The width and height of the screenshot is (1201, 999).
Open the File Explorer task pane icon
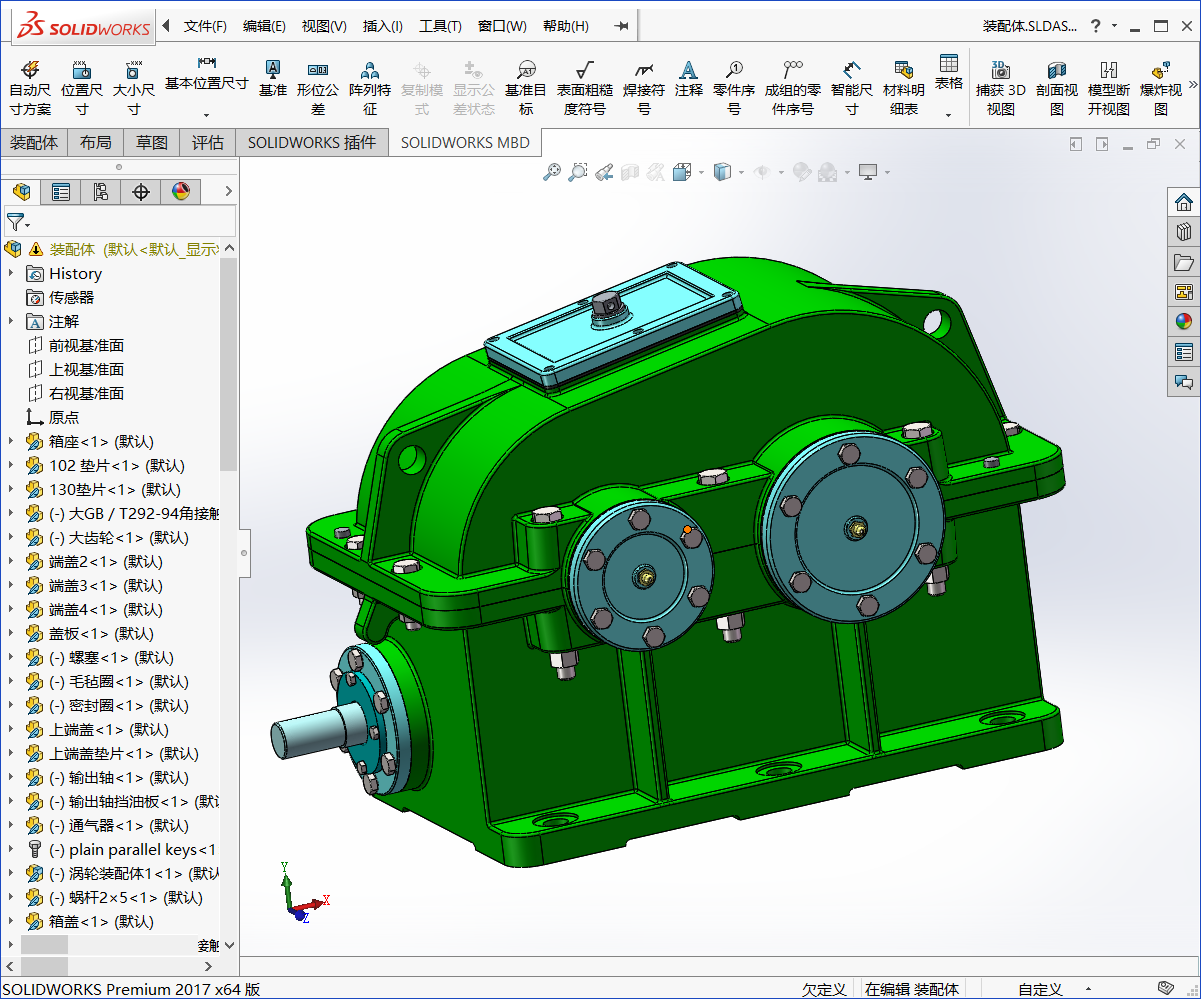pos(1184,262)
